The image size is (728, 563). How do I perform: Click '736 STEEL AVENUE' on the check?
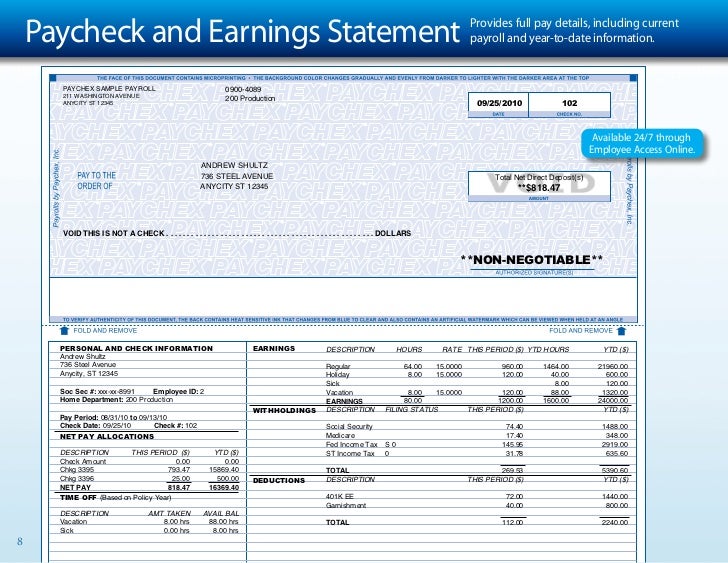point(237,176)
